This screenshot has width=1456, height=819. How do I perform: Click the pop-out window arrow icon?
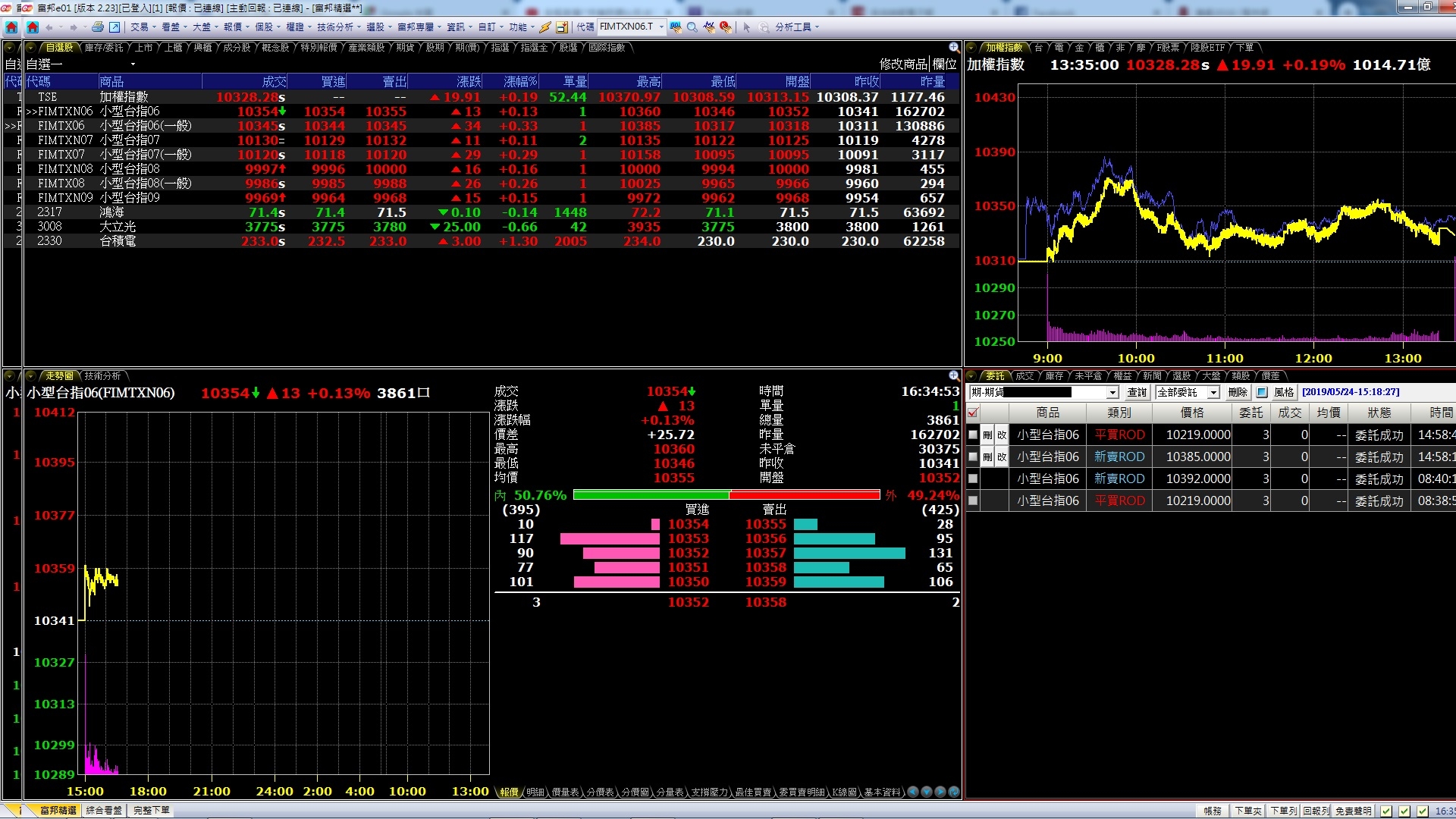[x=115, y=27]
